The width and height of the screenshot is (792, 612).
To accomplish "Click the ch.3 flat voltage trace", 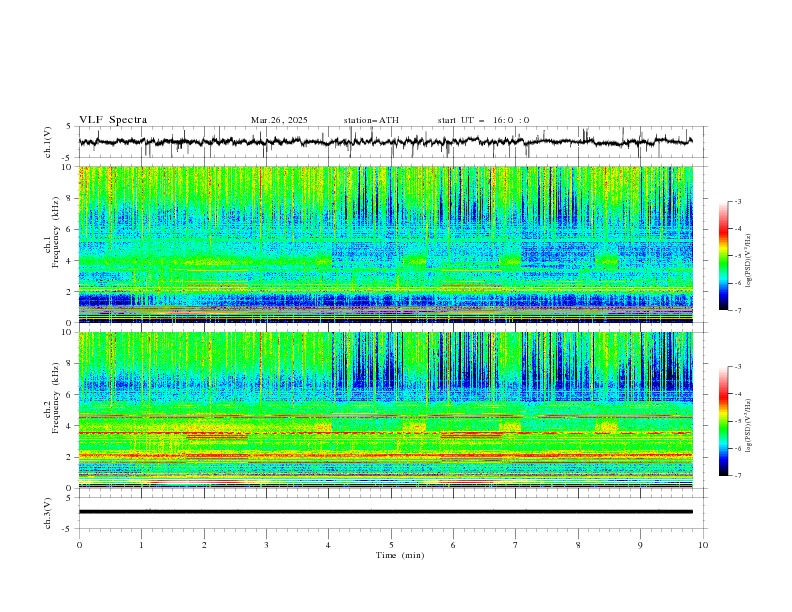I will click(385, 512).
